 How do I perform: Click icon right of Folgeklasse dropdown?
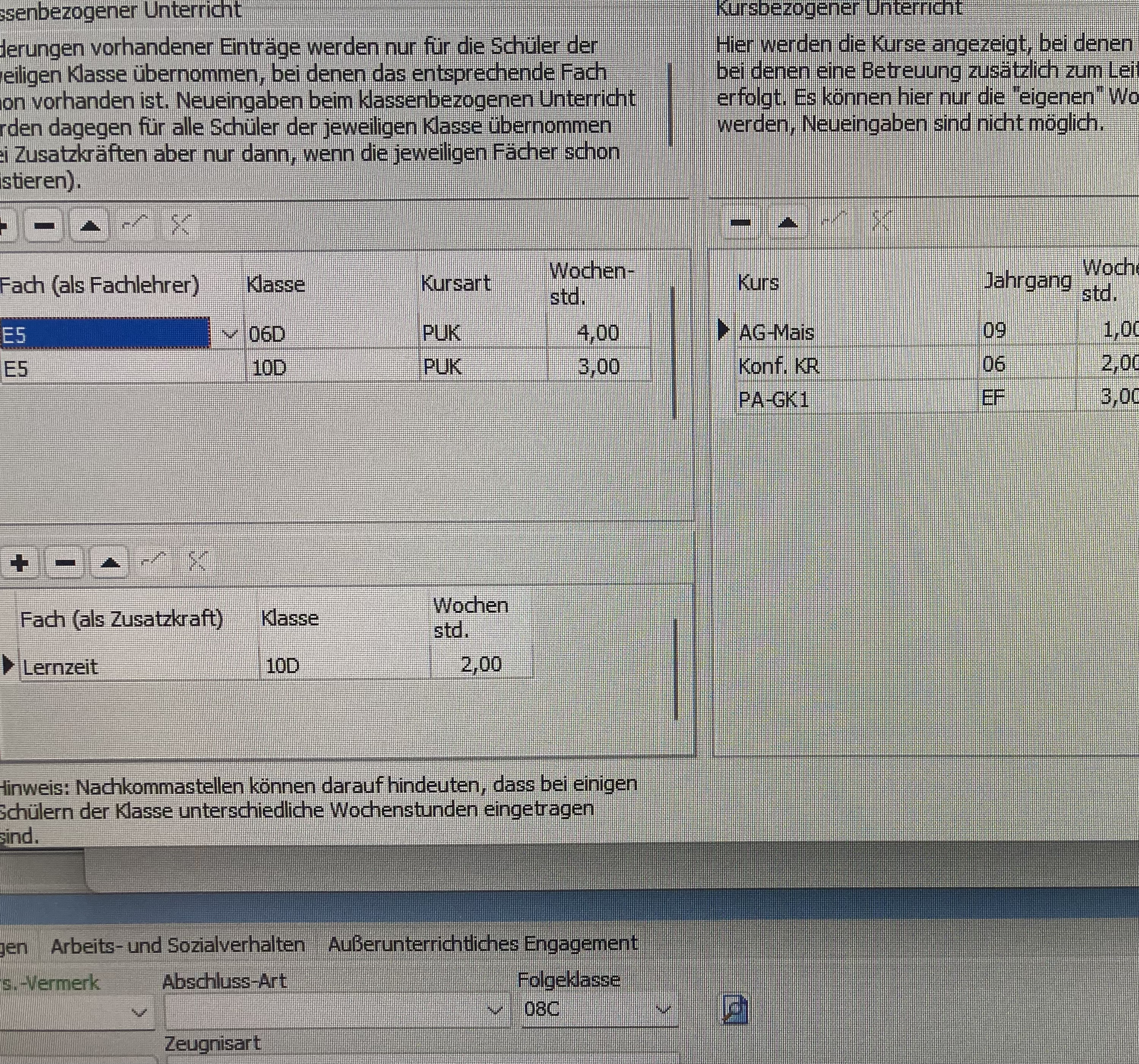click(x=734, y=1010)
